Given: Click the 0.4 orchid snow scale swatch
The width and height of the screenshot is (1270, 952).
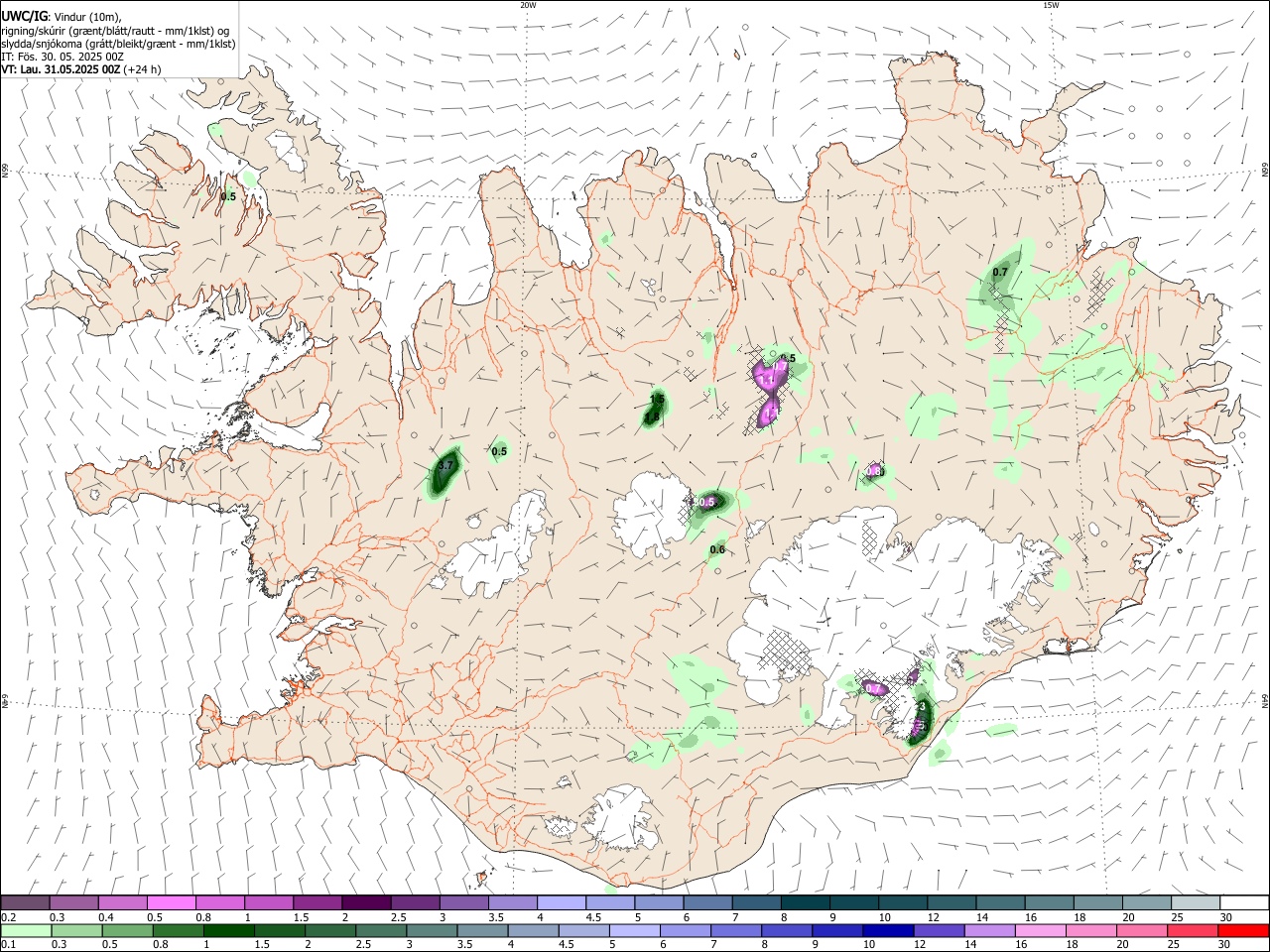Looking at the screenshot, I should pos(122,902).
